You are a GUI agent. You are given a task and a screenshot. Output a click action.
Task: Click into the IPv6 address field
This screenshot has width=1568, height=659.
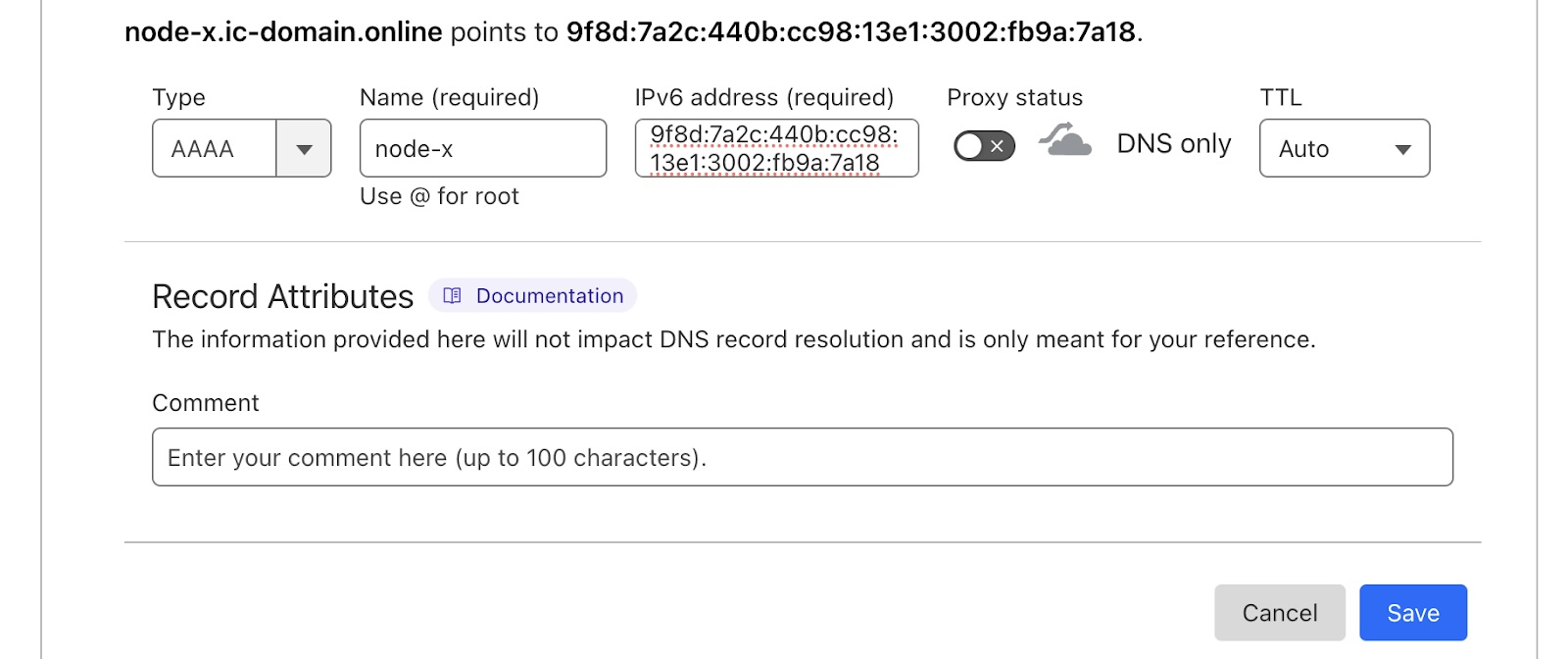click(x=777, y=148)
